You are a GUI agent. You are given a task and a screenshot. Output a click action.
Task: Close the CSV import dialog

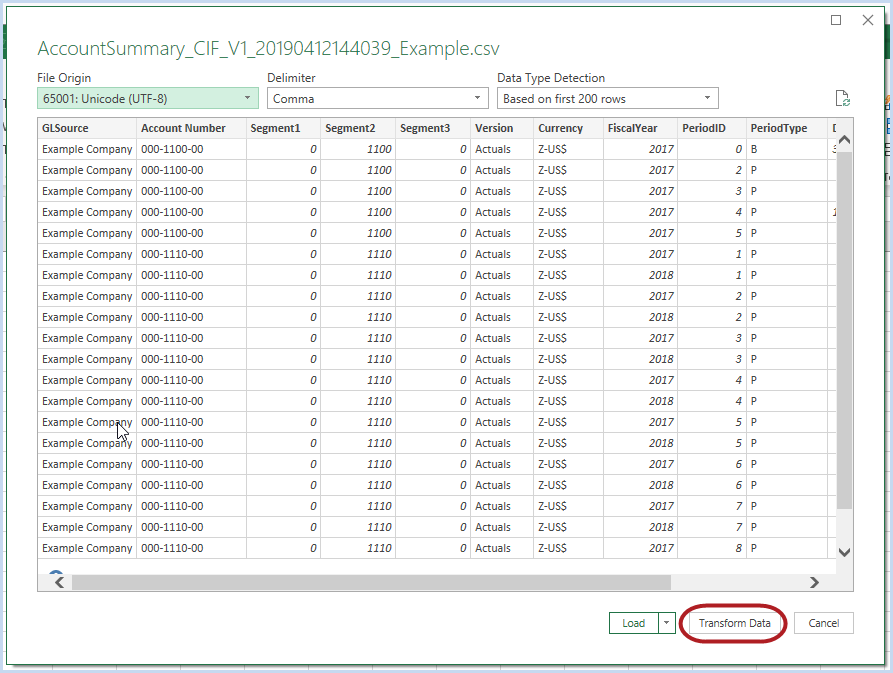(x=868, y=20)
